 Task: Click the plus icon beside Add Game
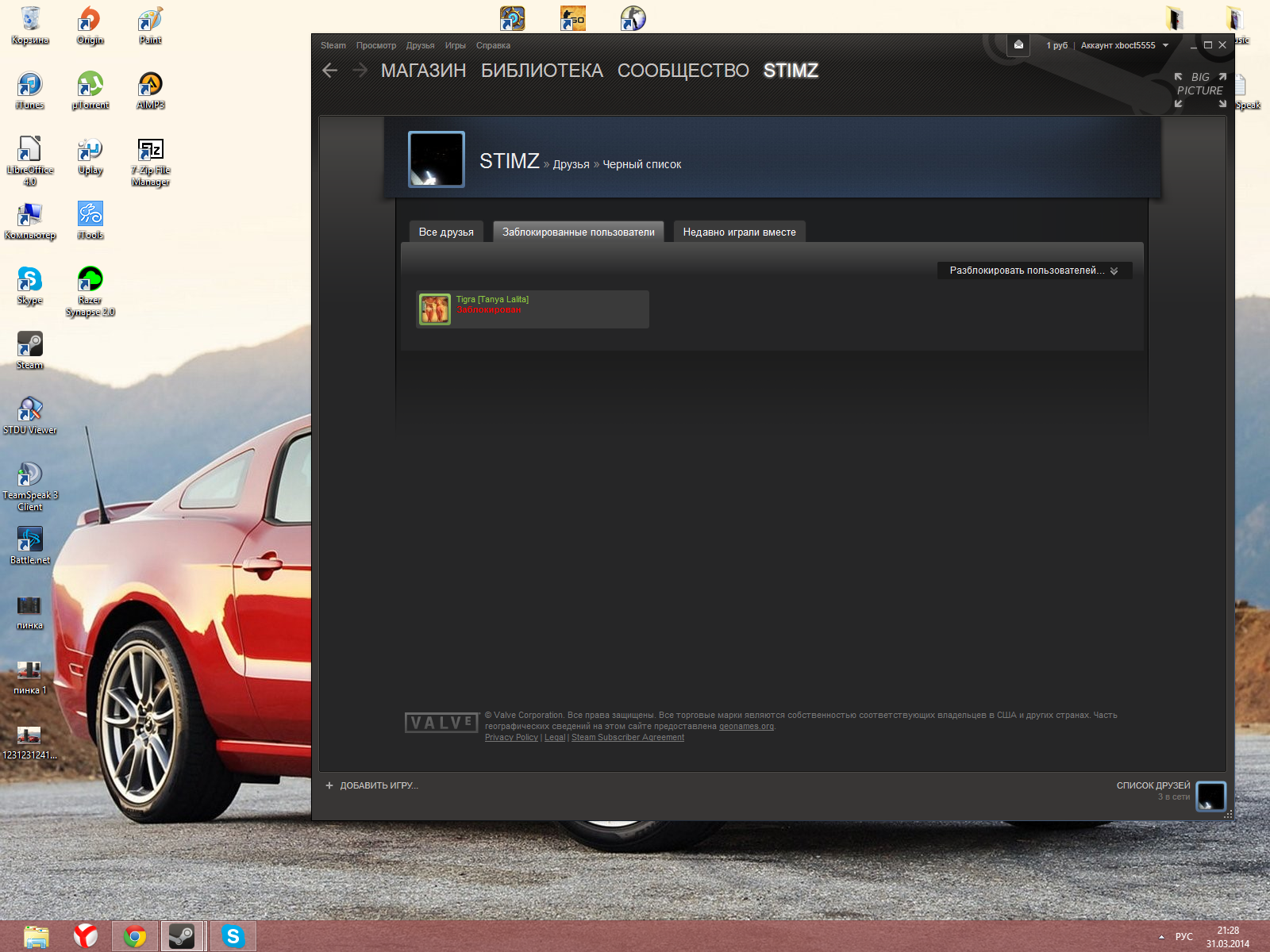[329, 785]
